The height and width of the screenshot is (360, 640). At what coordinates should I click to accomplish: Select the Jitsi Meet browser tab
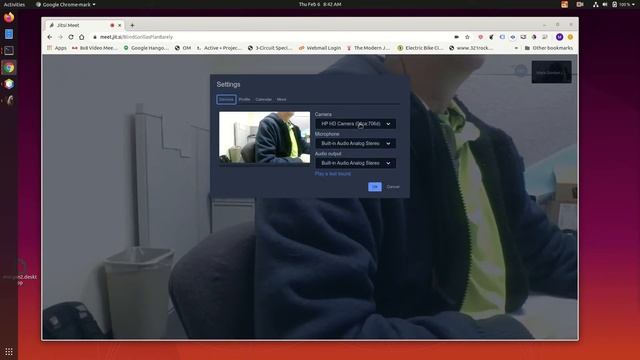pos(84,25)
